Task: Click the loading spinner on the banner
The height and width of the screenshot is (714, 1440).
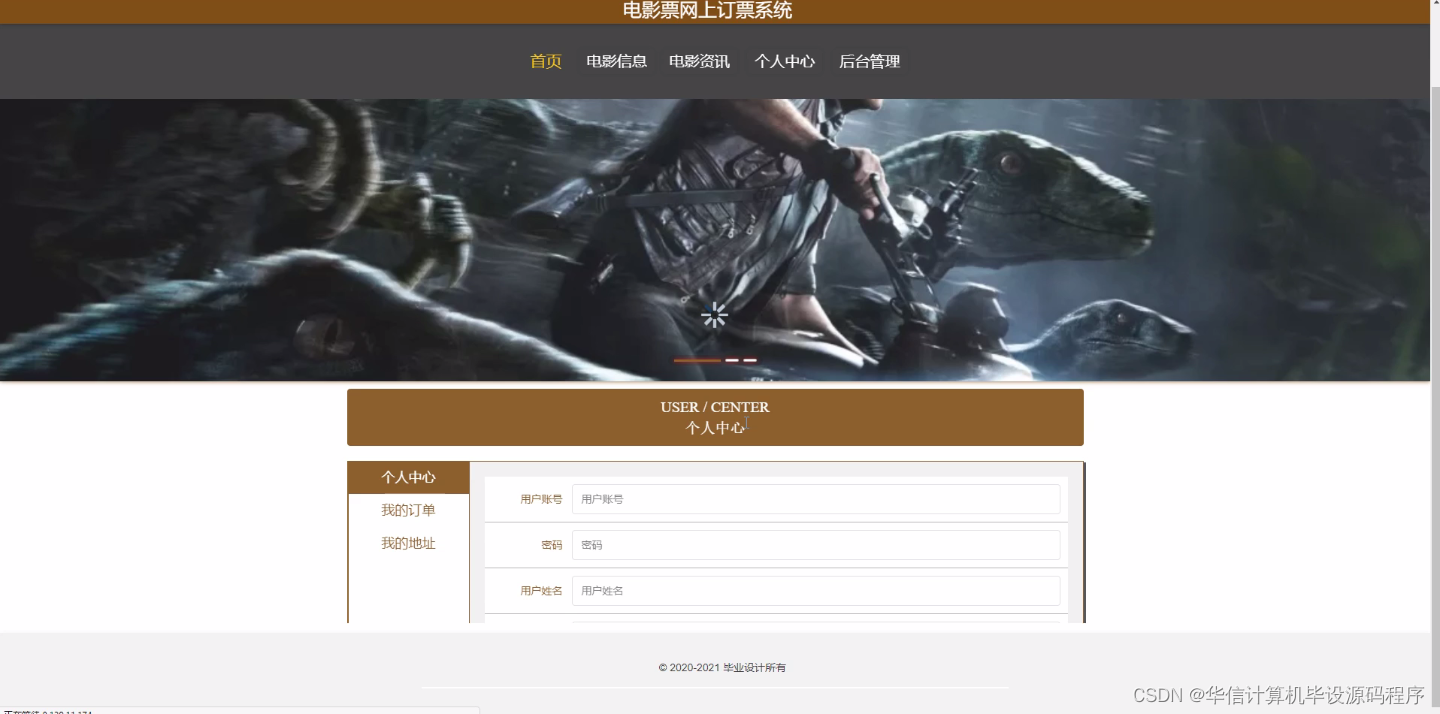Action: pos(714,316)
